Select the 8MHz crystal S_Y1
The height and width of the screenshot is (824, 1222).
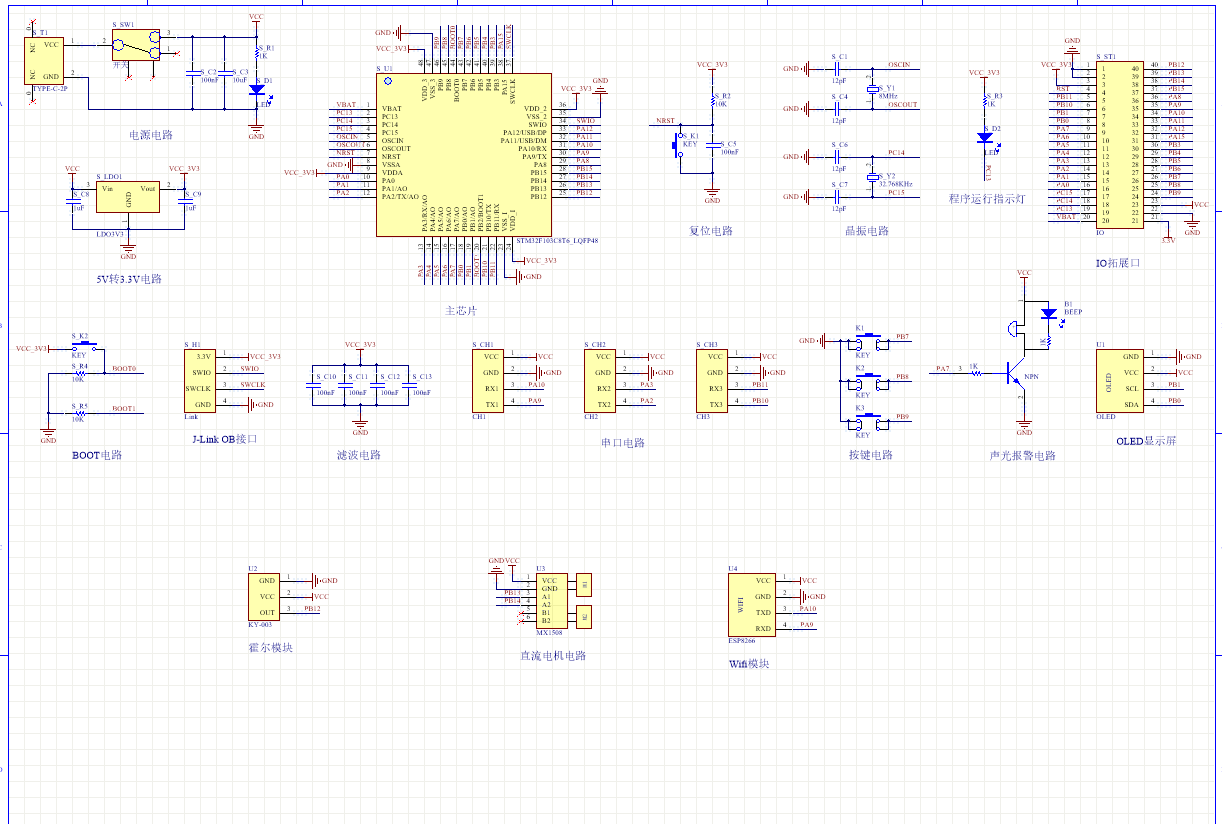tap(872, 90)
